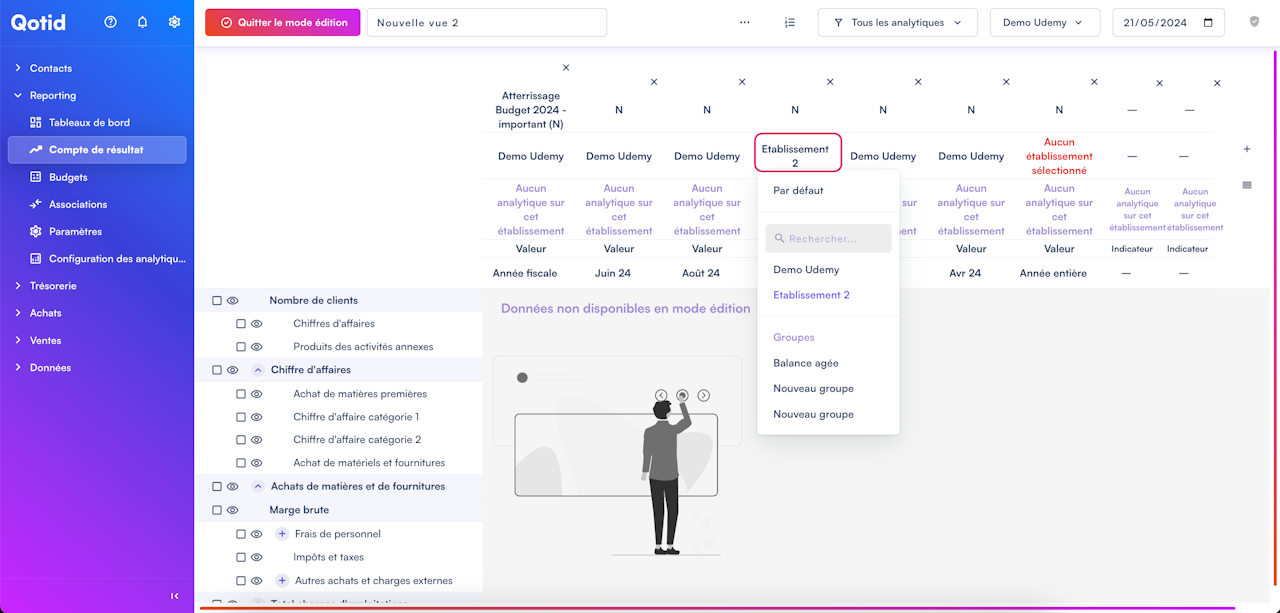Screen dimensions: 1280x613
Task: Choose Par défaut in the dropdown menu
Action: point(798,190)
